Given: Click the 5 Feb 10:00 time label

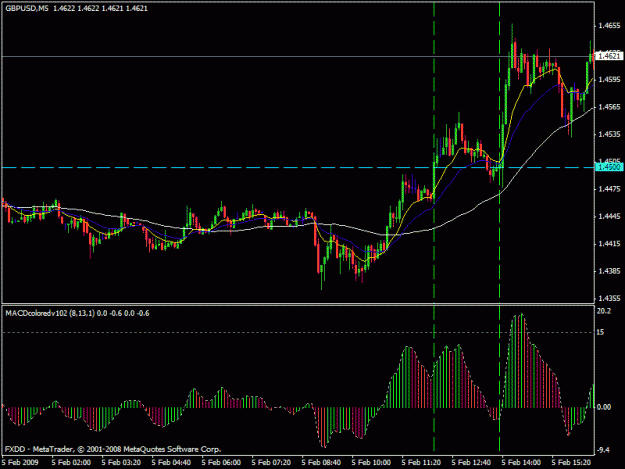Looking at the screenshot, I should tap(371, 462).
